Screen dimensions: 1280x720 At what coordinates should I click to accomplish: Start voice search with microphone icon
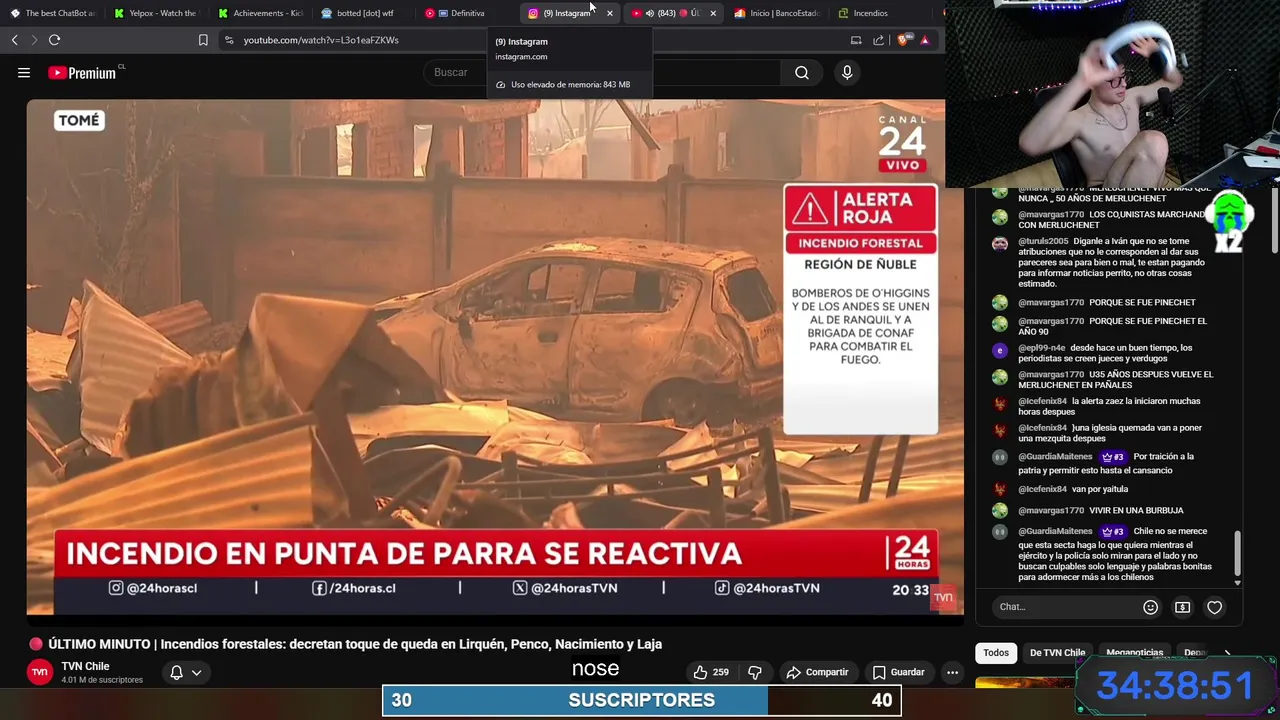pyautogui.click(x=847, y=72)
